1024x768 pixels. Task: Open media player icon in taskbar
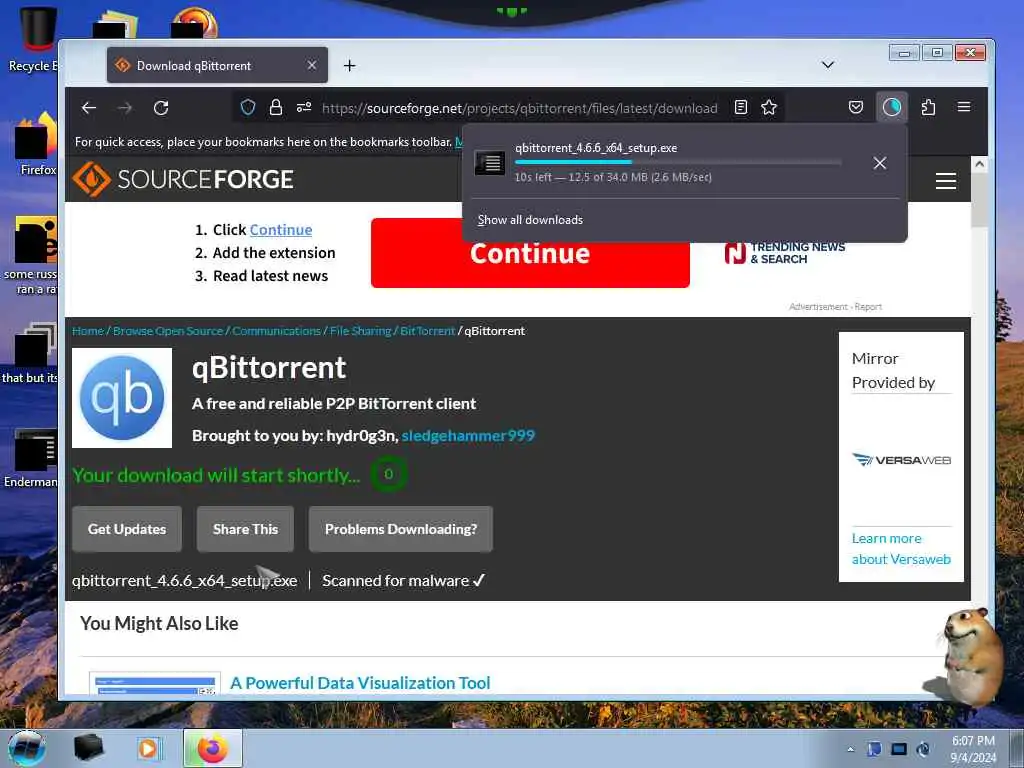pos(148,748)
